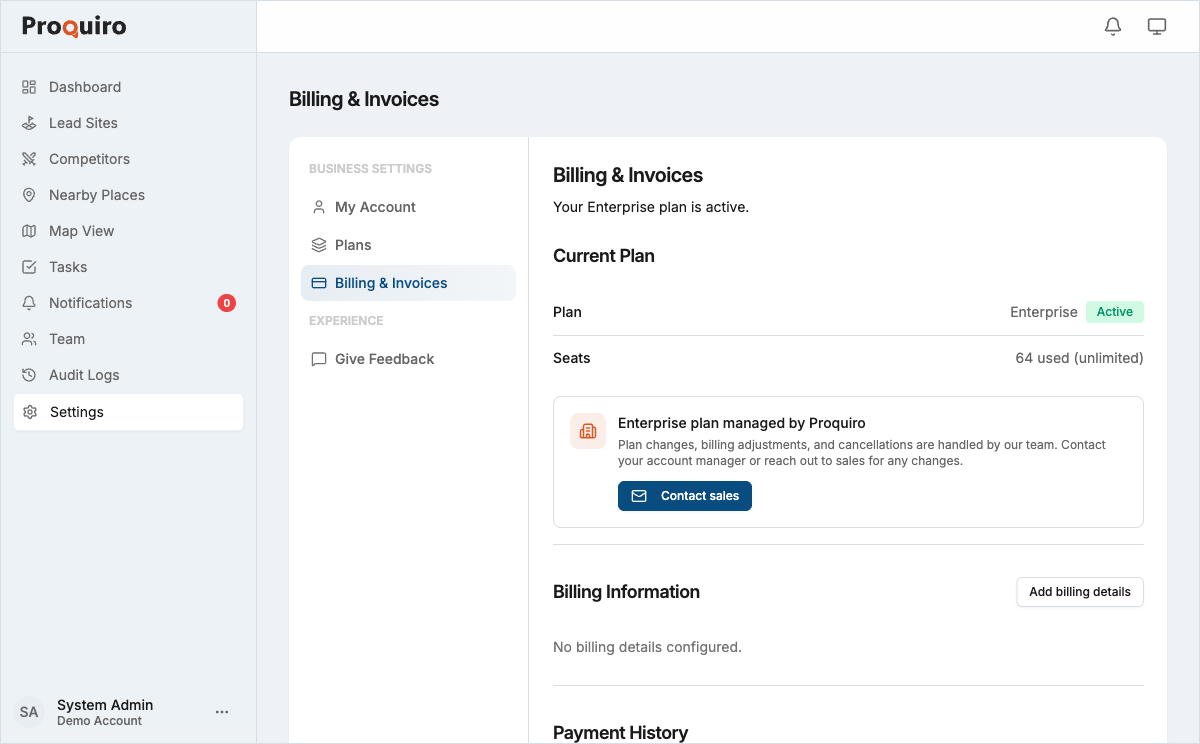Open the System Admin options ellipsis menu
Viewport: 1200px width, 744px height.
click(222, 711)
